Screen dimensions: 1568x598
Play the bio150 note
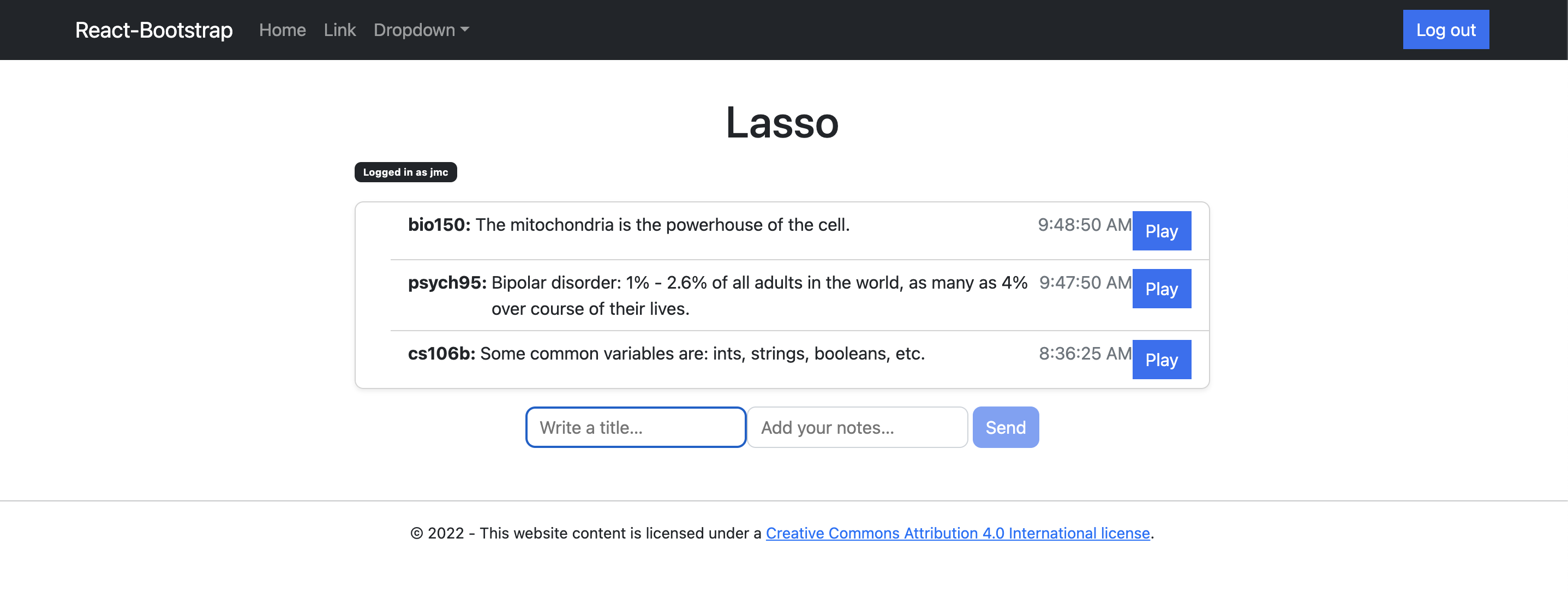pos(1161,231)
